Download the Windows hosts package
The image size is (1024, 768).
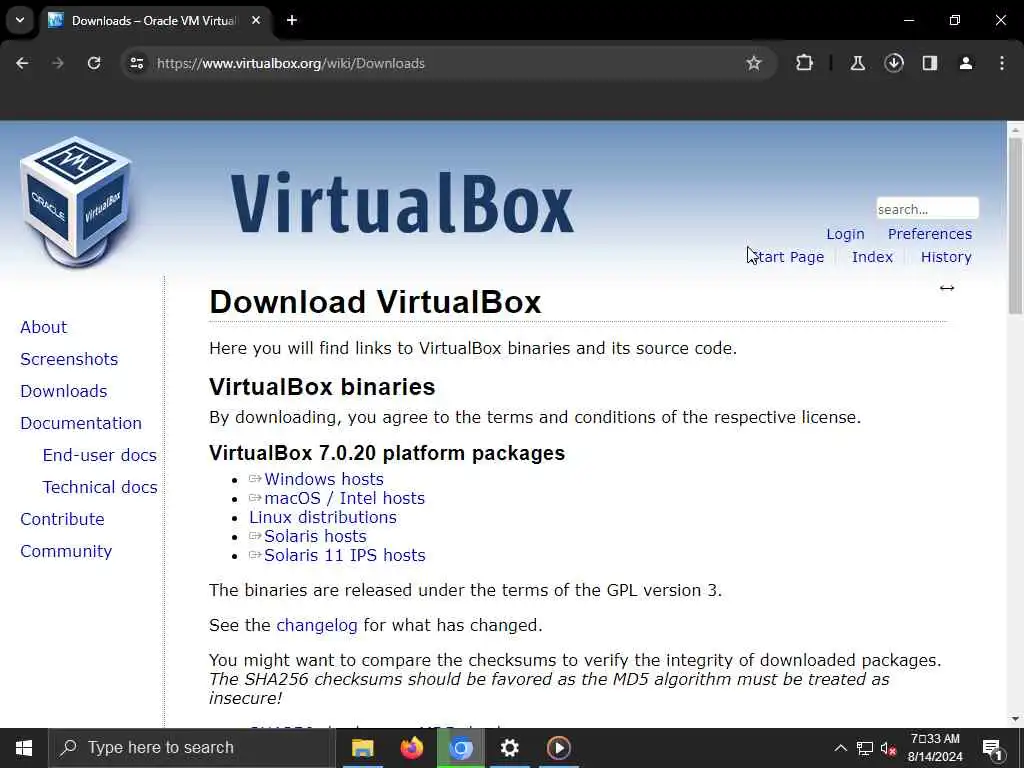click(x=324, y=479)
